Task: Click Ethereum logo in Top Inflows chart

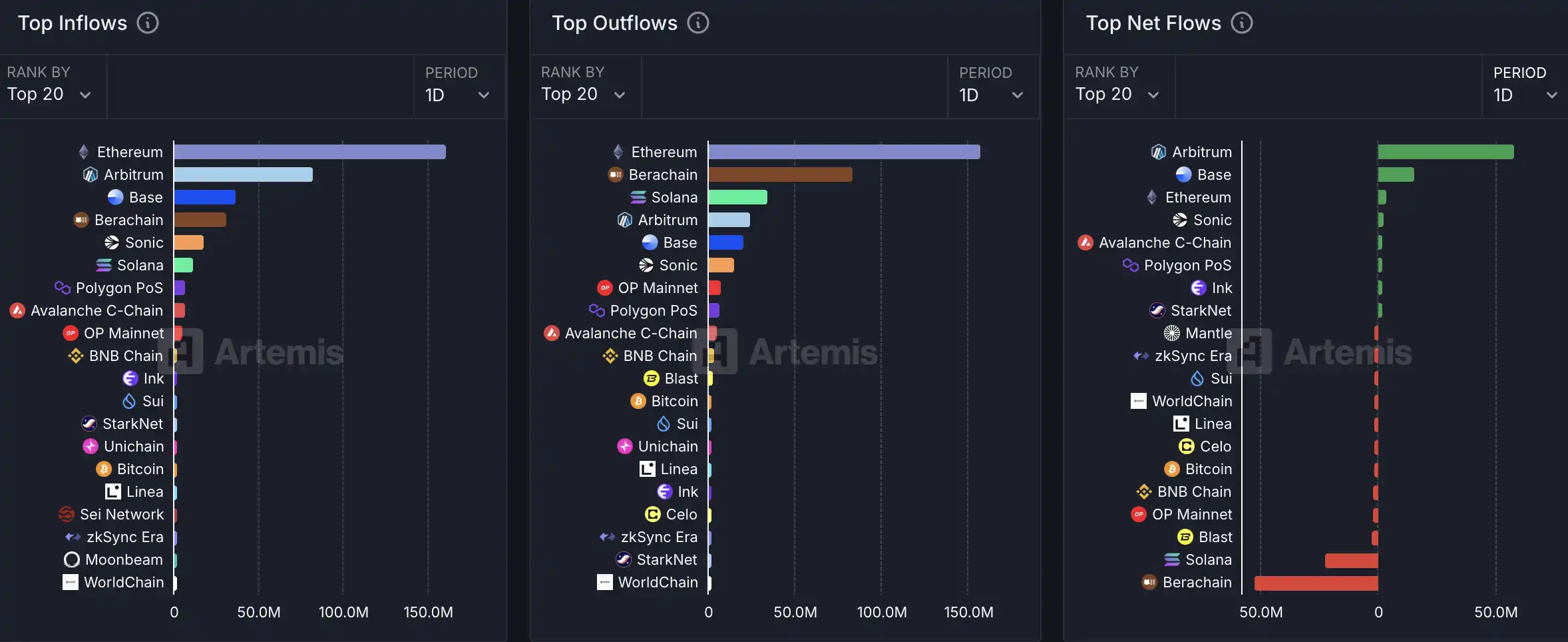Action: (x=84, y=152)
